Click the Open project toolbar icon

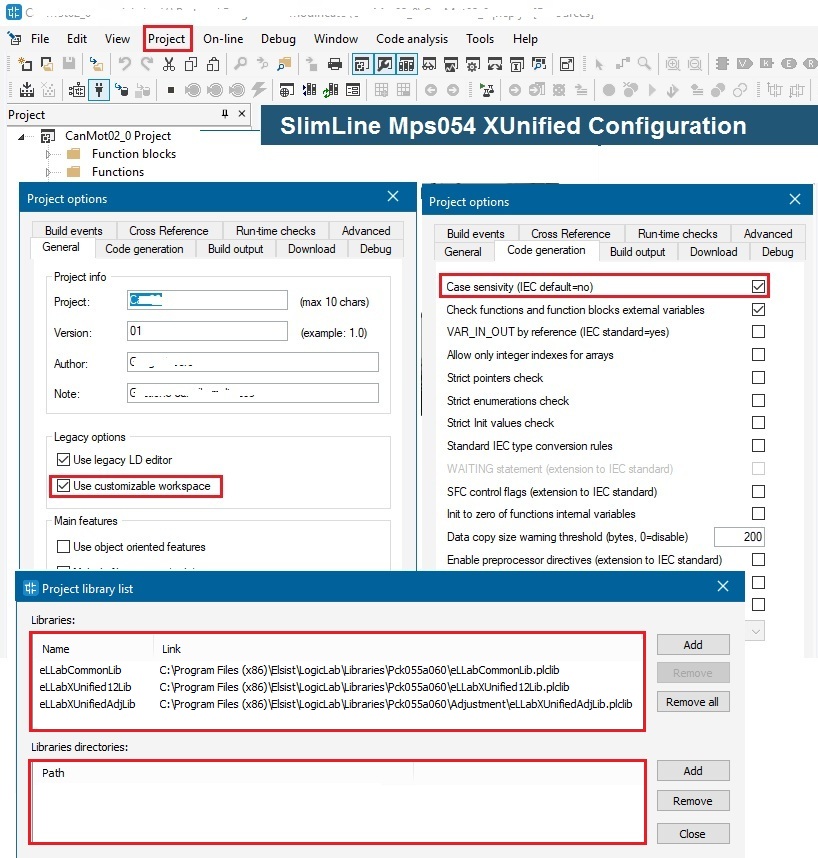[x=47, y=65]
